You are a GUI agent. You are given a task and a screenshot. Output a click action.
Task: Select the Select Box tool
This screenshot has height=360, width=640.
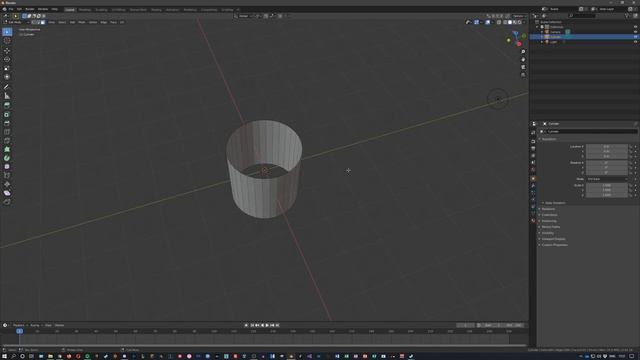coord(7,32)
